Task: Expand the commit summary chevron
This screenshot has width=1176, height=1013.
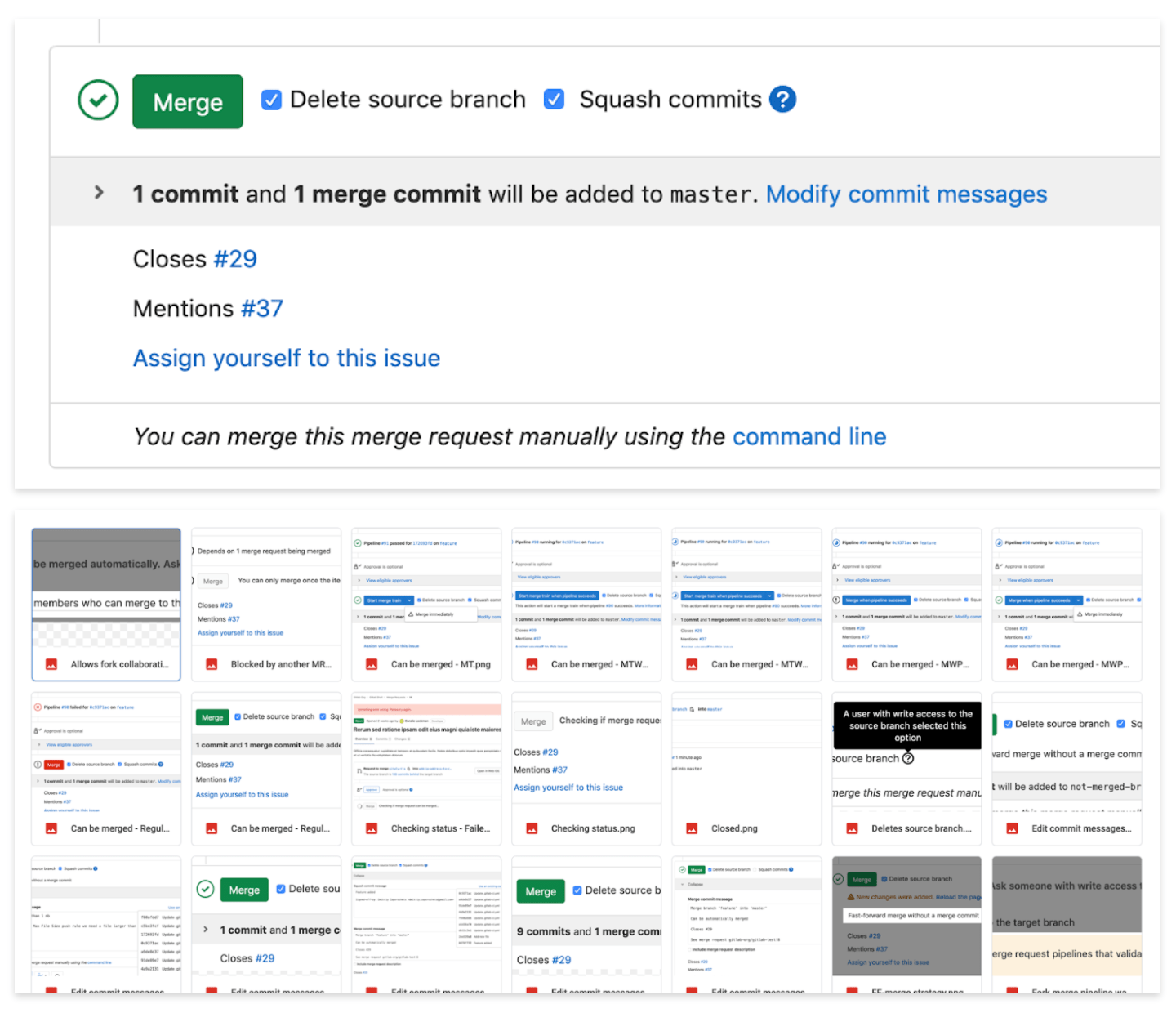Action: tap(99, 193)
